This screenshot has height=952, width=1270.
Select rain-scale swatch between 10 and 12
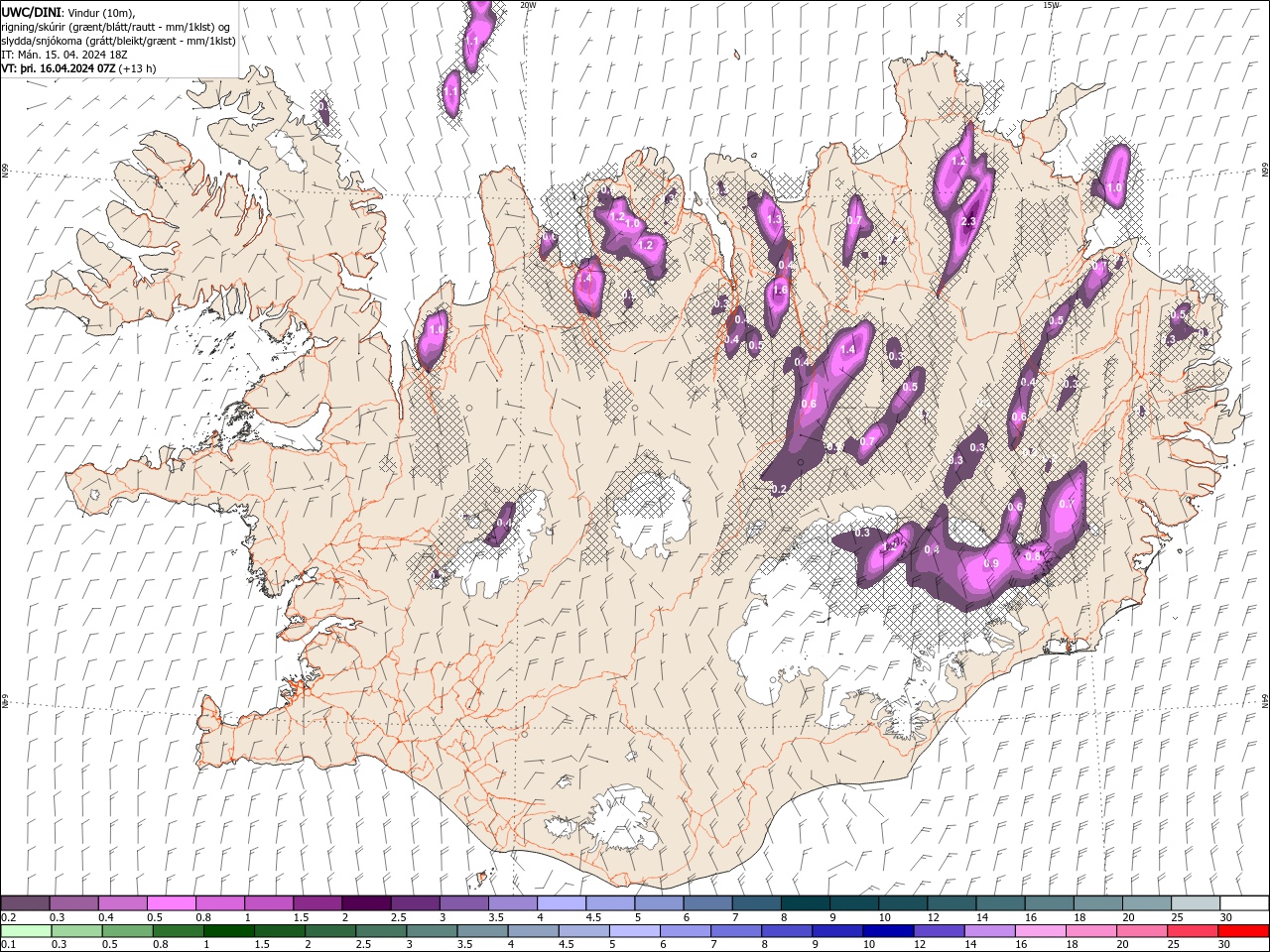[888, 931]
